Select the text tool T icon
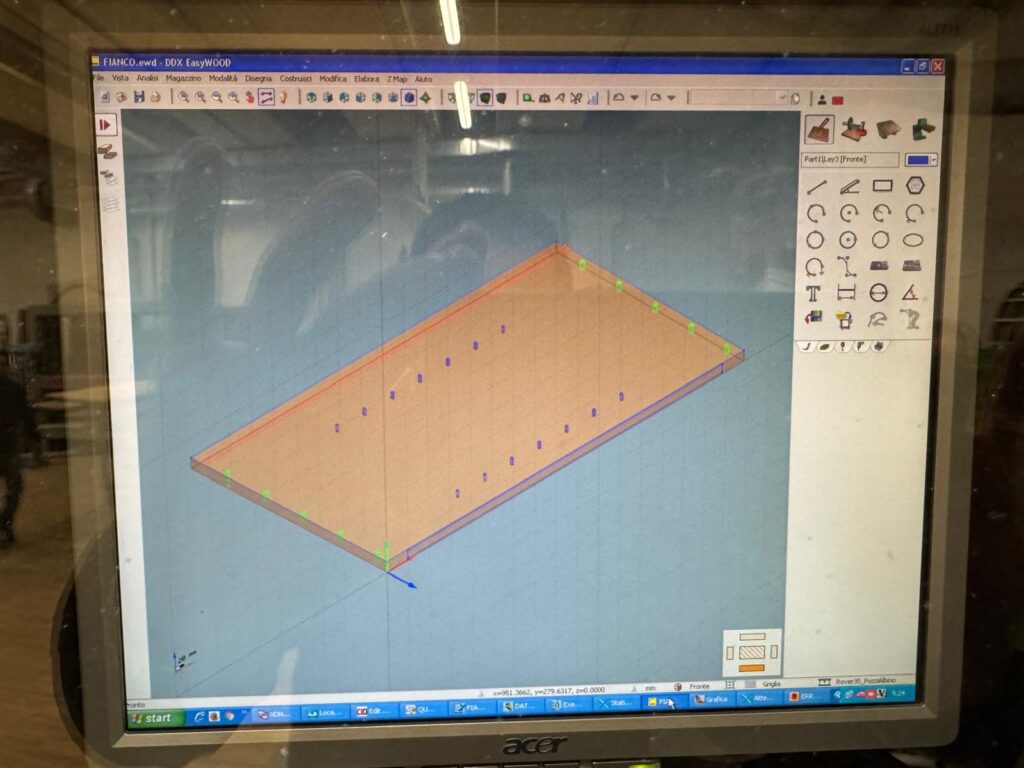The image size is (1024, 768). (814, 293)
